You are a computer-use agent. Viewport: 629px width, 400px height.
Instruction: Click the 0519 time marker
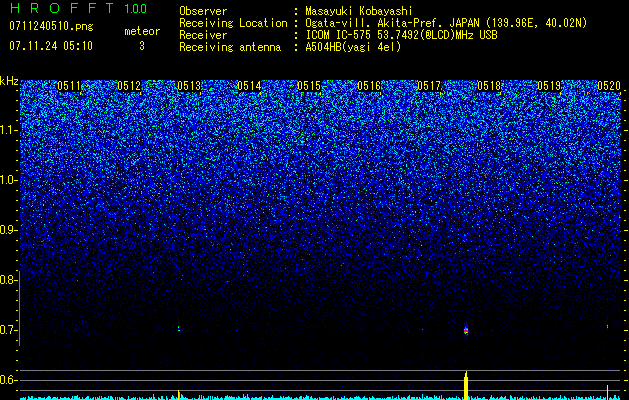point(549,86)
